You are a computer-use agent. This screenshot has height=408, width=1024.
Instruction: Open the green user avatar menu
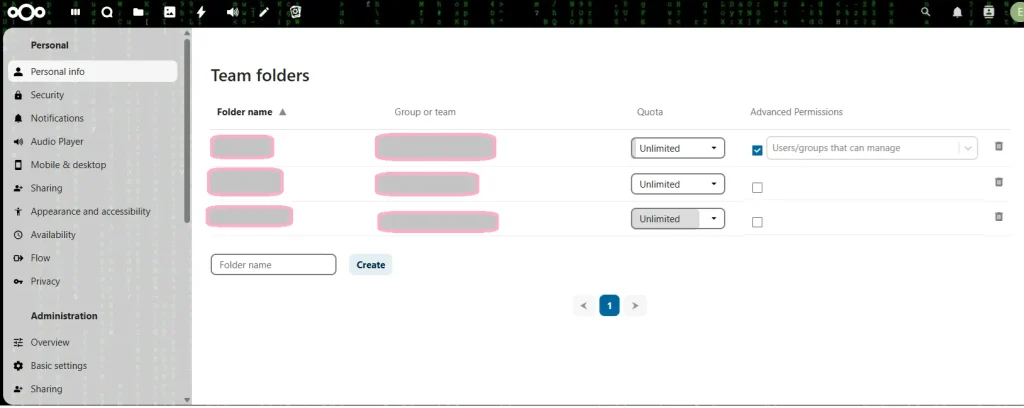tap(1016, 12)
